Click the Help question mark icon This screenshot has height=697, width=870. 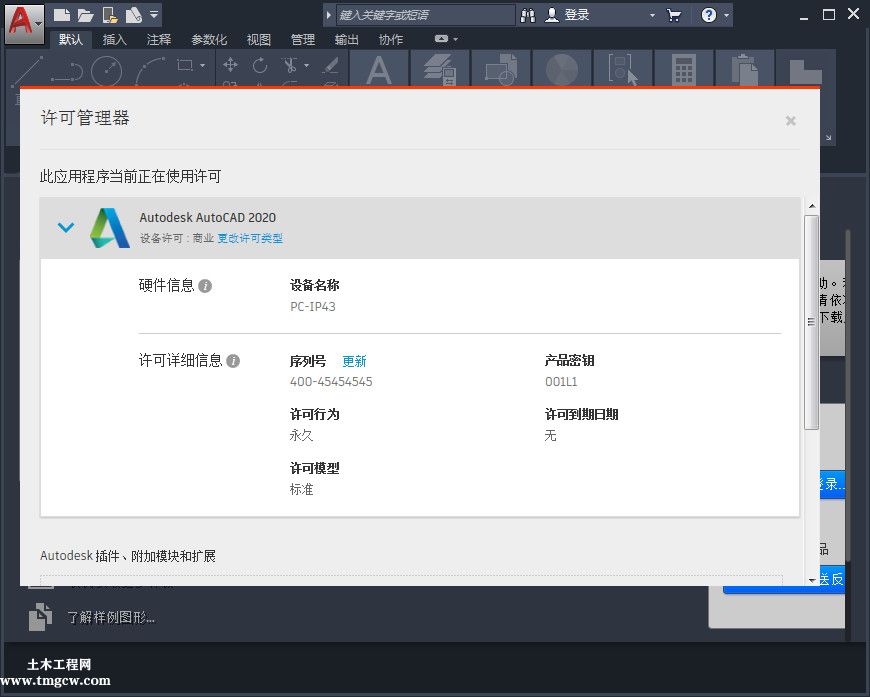pos(709,15)
